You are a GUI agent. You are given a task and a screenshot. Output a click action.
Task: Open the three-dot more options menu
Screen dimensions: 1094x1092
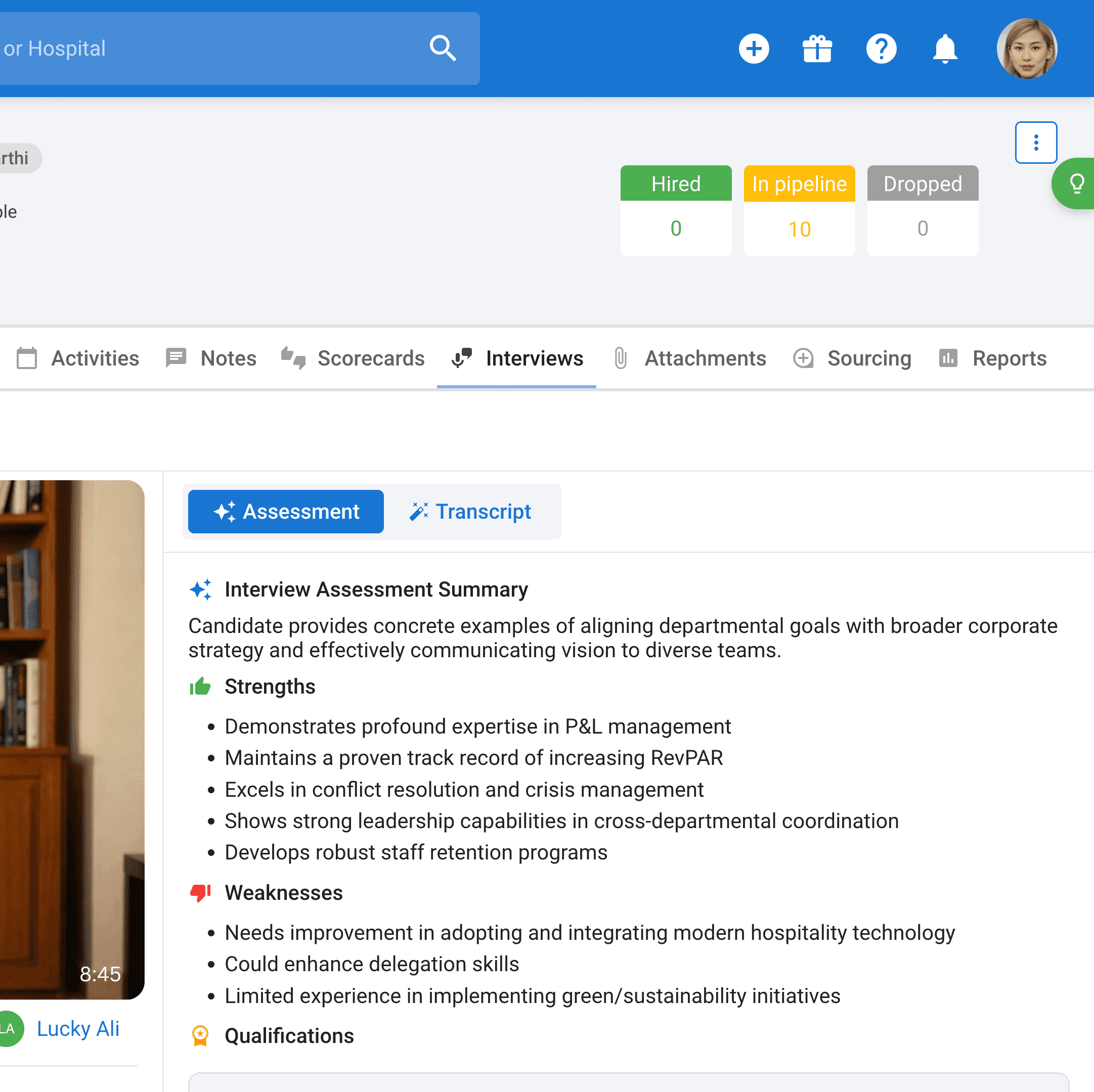[1035, 142]
